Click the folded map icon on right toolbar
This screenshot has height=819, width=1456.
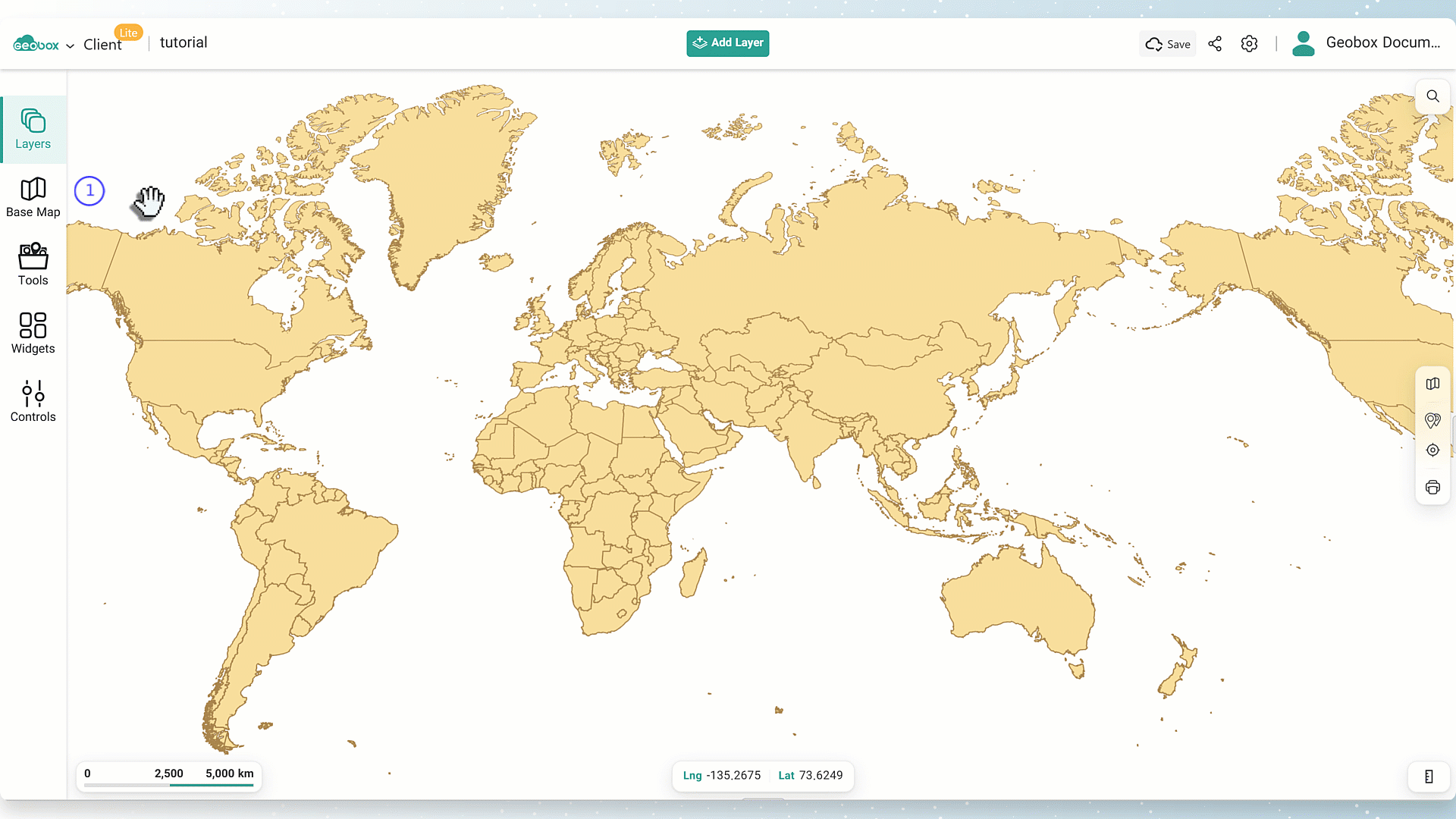coord(1432,384)
